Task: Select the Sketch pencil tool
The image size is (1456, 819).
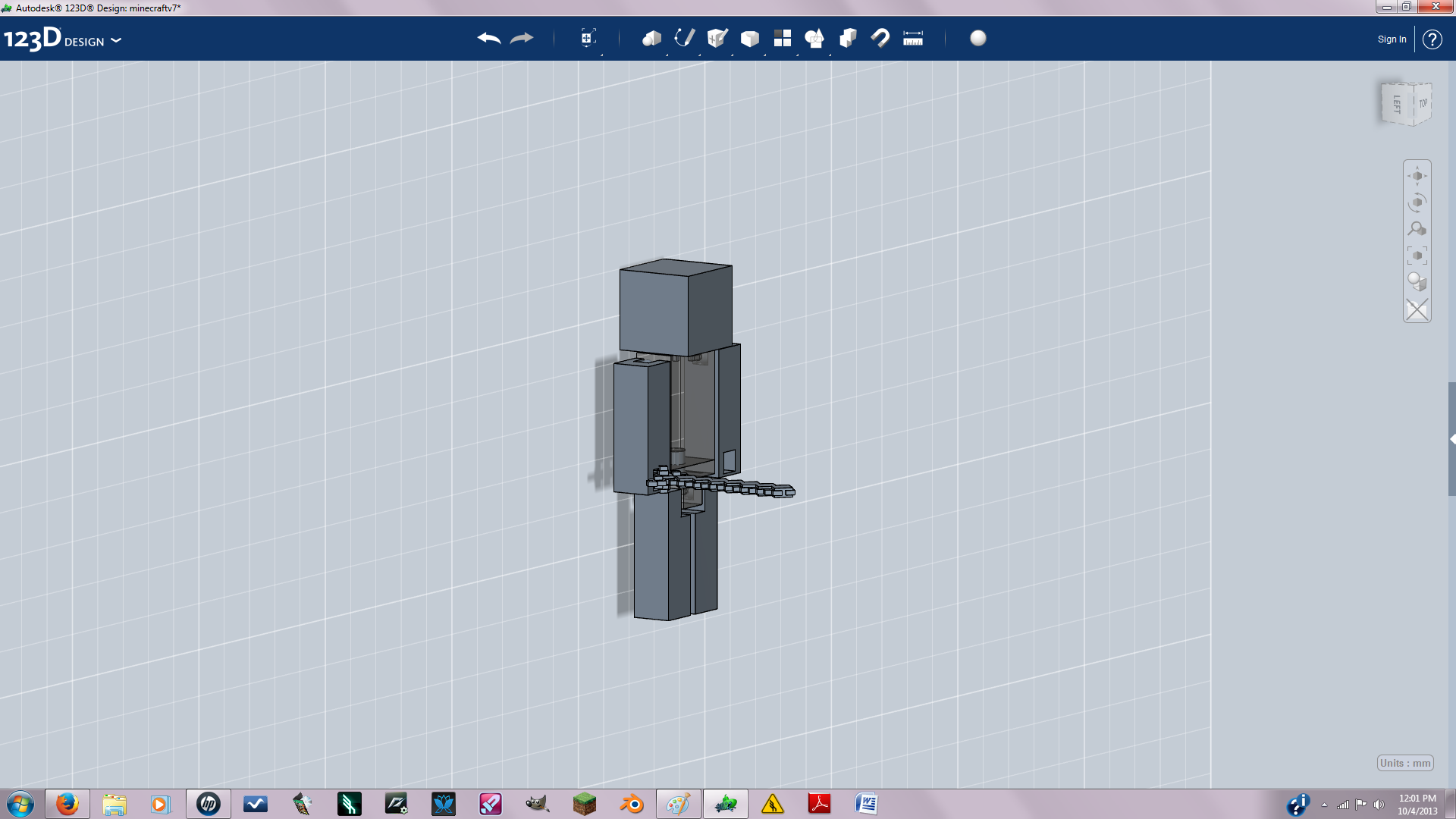Action: click(684, 38)
